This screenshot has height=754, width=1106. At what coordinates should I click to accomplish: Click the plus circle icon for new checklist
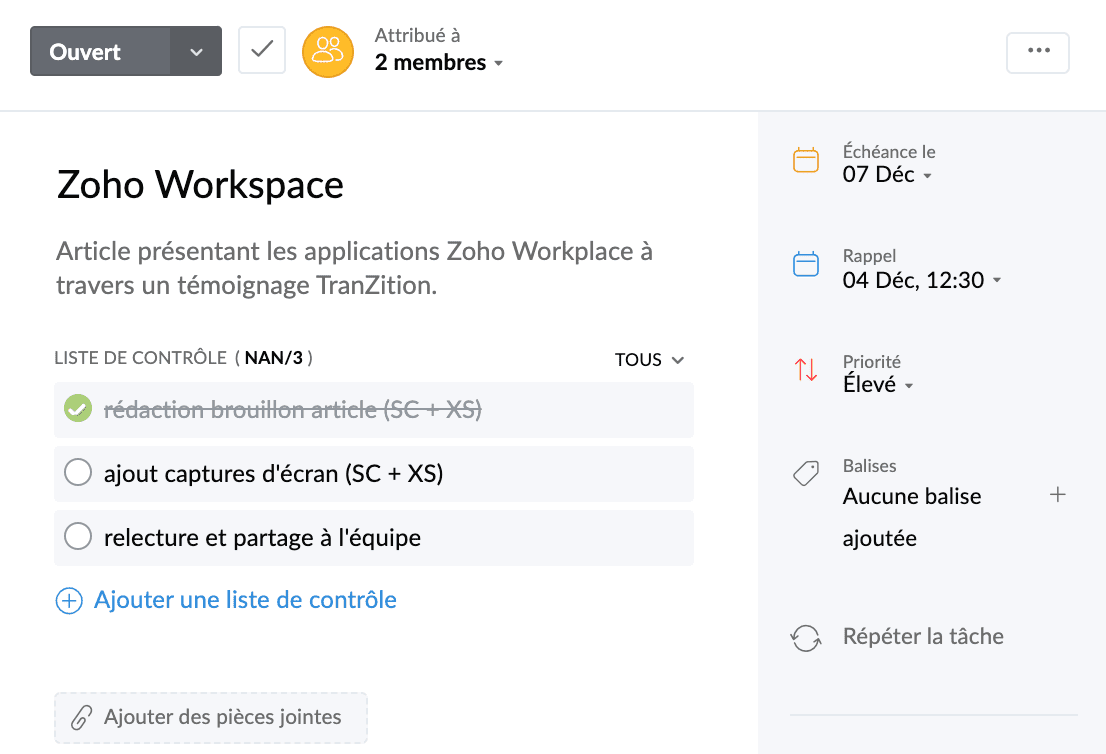(69, 601)
